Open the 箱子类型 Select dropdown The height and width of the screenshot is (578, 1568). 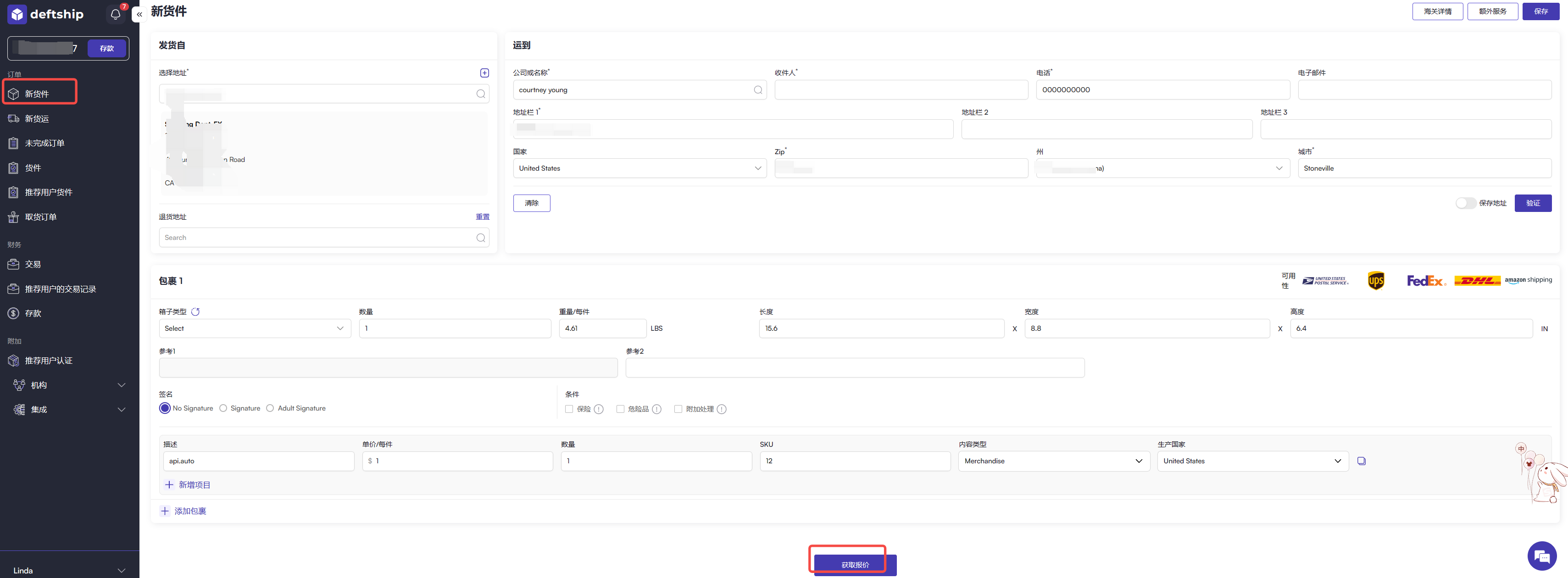(x=255, y=328)
